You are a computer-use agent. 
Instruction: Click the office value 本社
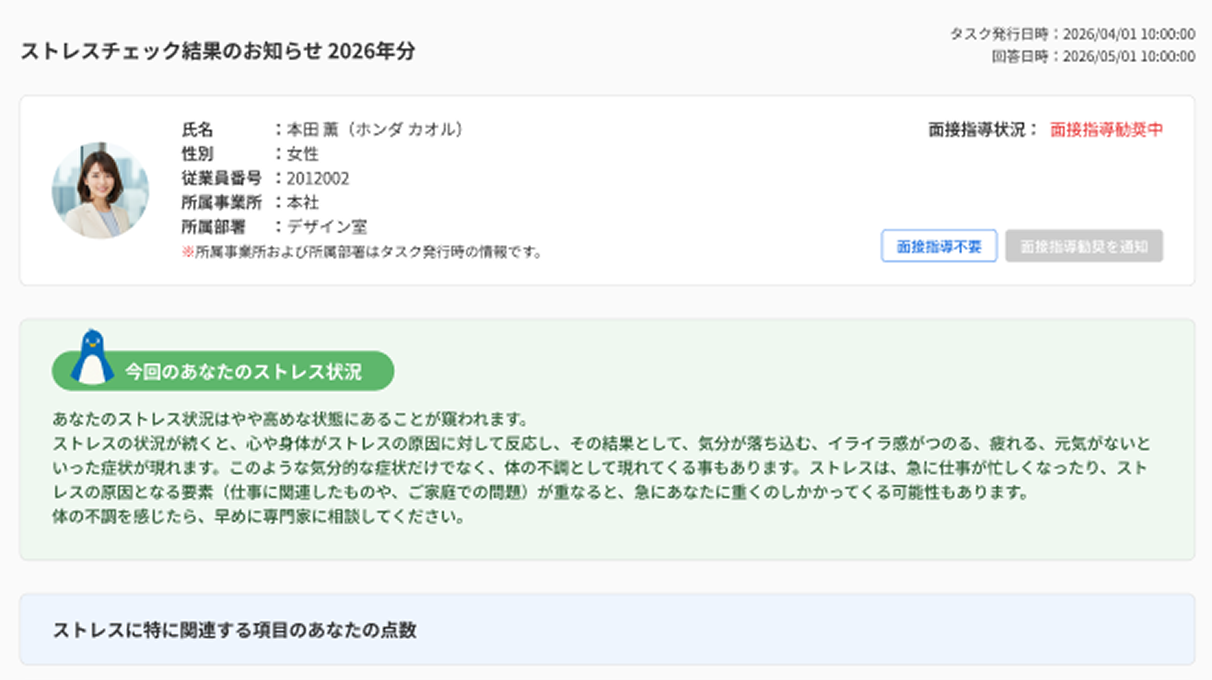303,203
